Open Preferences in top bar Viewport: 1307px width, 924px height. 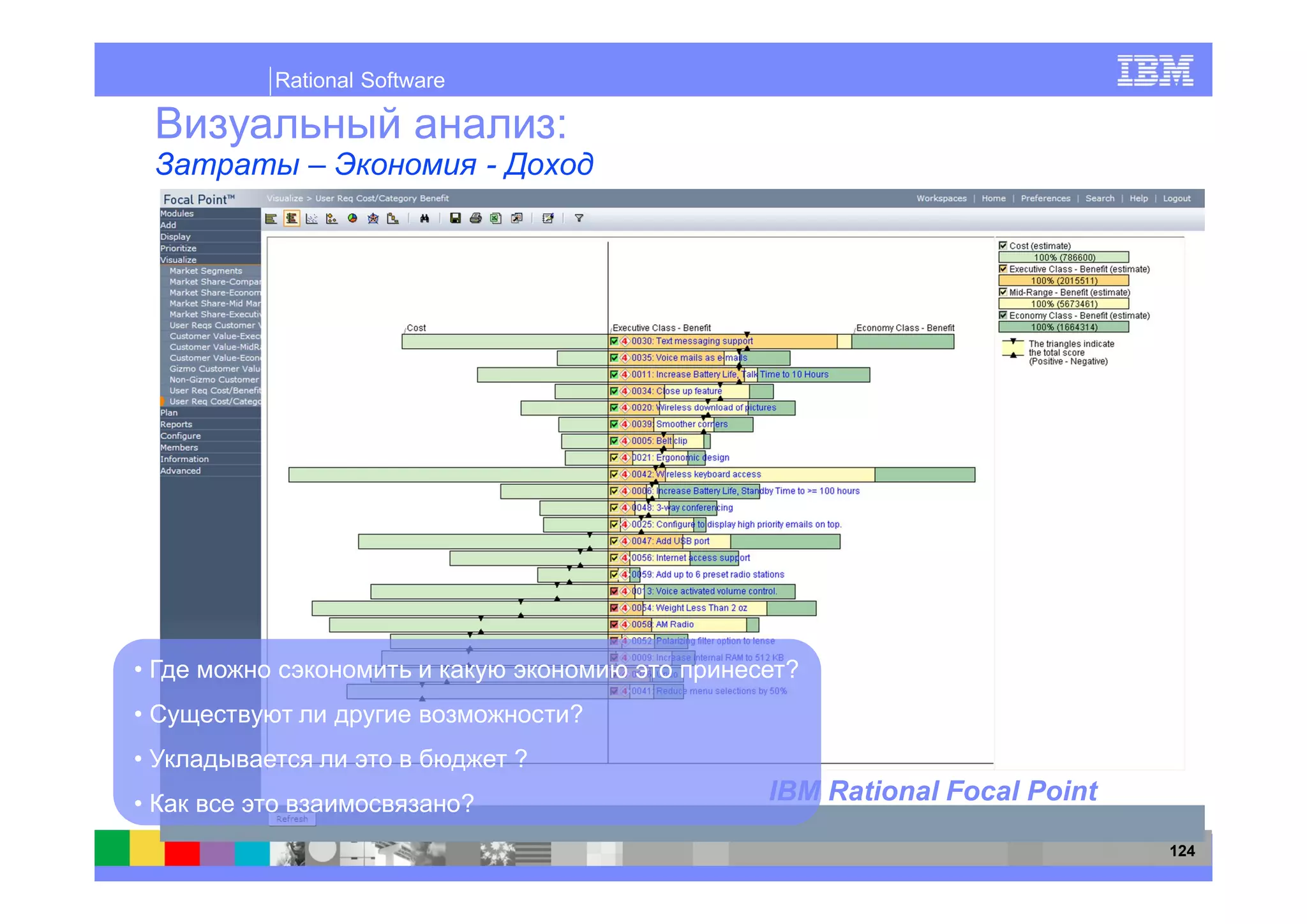click(x=1045, y=198)
